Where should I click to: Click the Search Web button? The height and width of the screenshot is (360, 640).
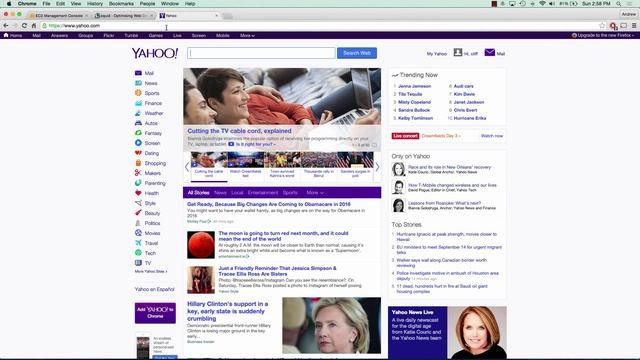(x=357, y=53)
